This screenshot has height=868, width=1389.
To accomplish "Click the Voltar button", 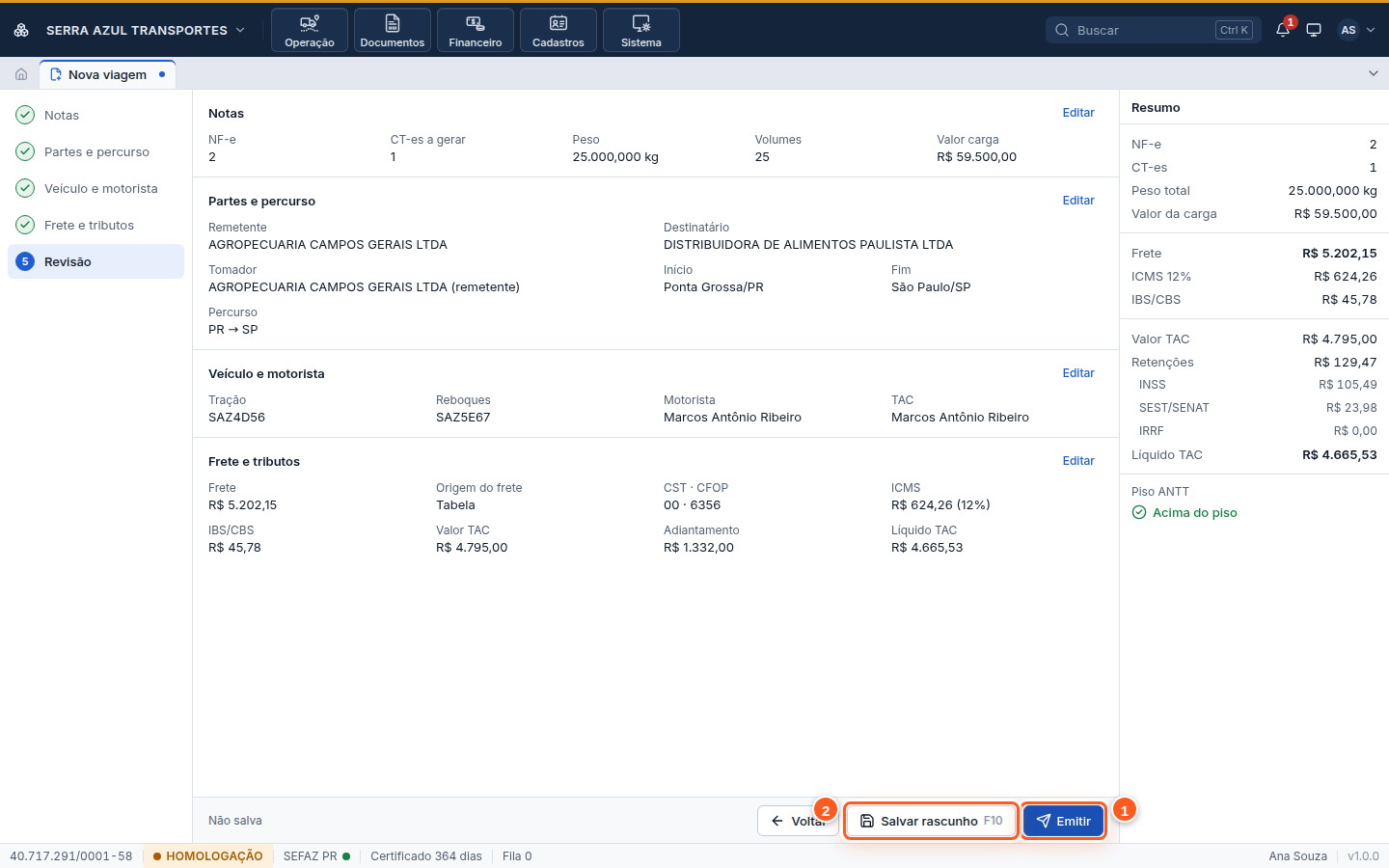I will coord(798,821).
